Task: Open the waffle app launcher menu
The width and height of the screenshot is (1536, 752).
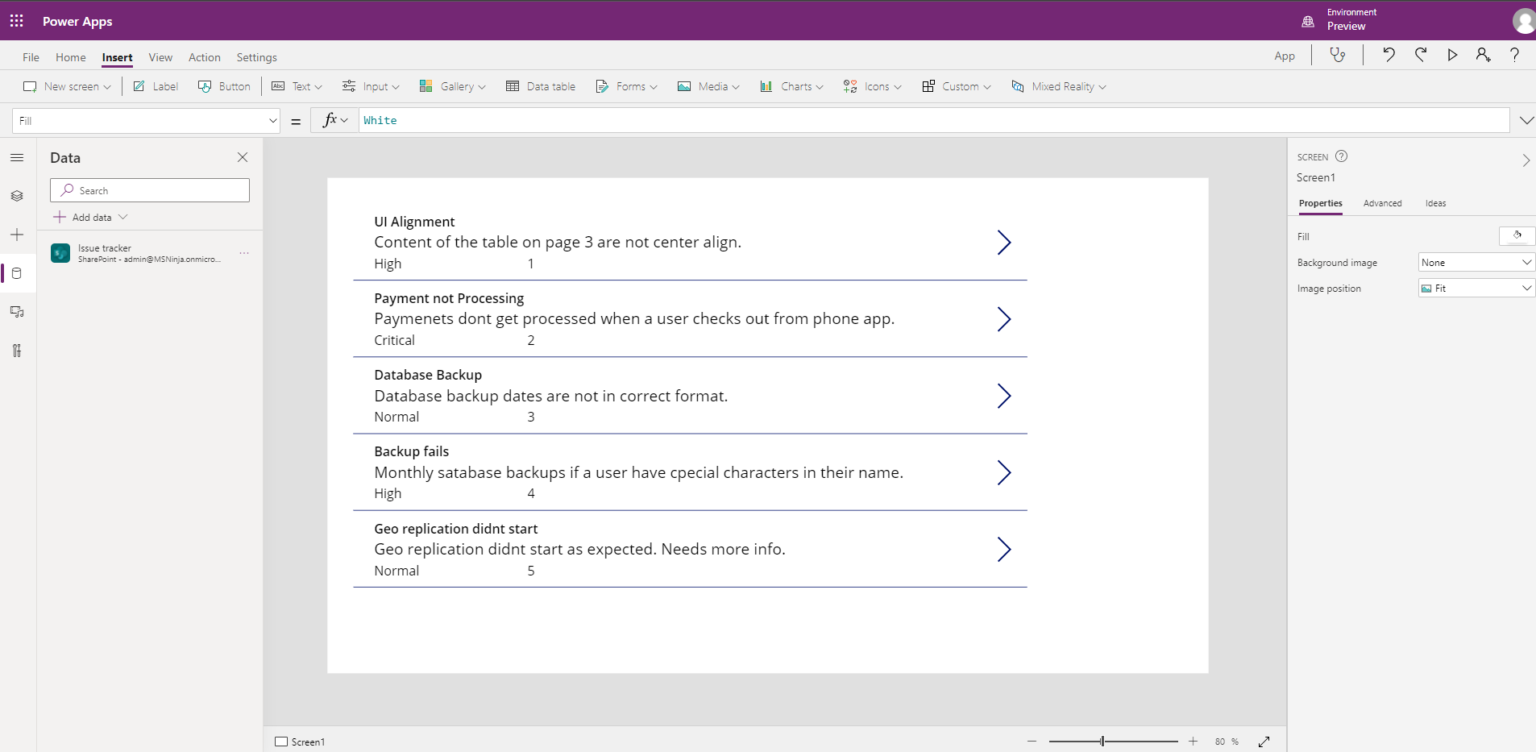Action: pos(14,20)
